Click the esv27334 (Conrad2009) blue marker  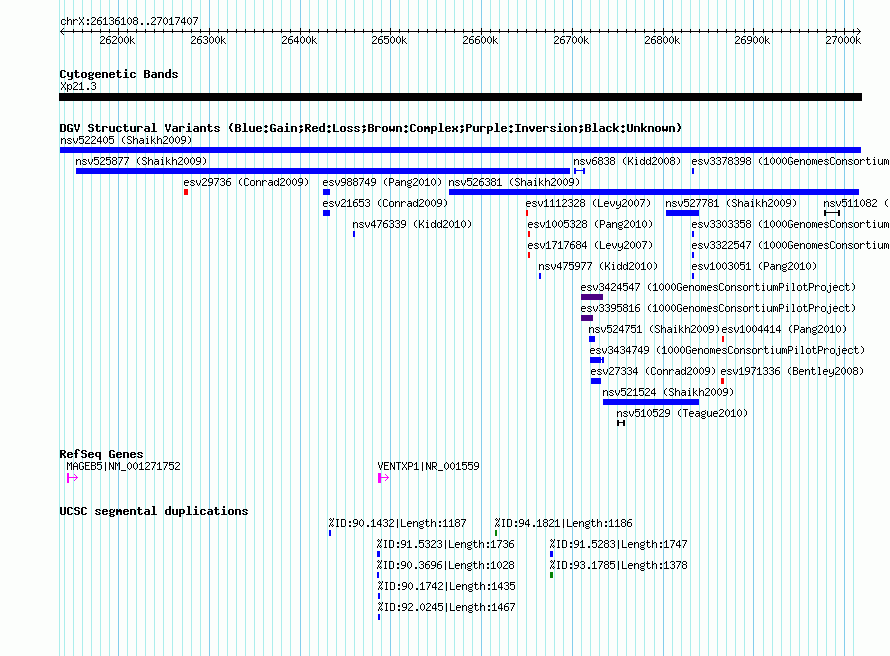click(x=595, y=381)
